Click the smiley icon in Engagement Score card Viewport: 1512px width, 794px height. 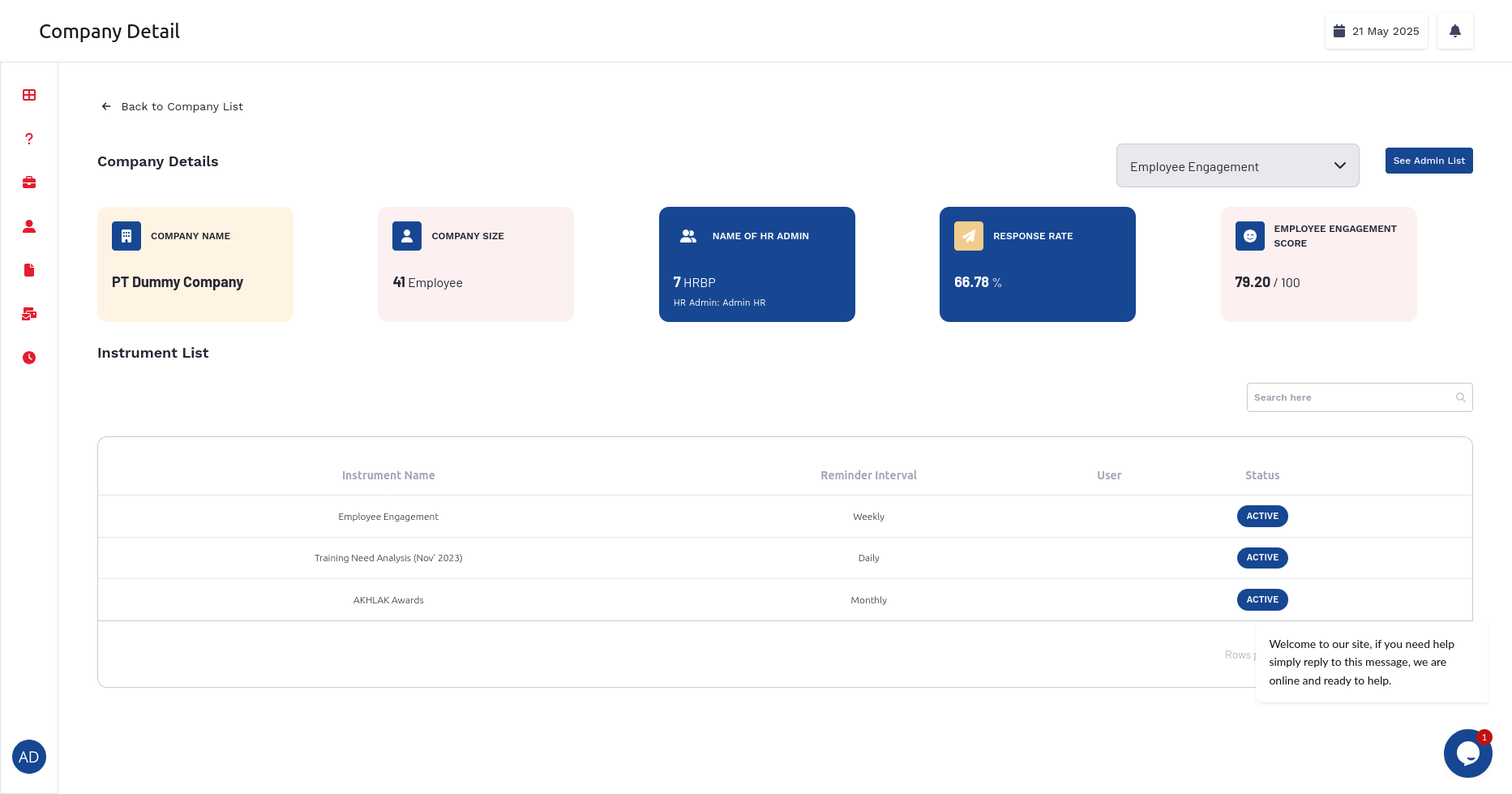coord(1250,236)
